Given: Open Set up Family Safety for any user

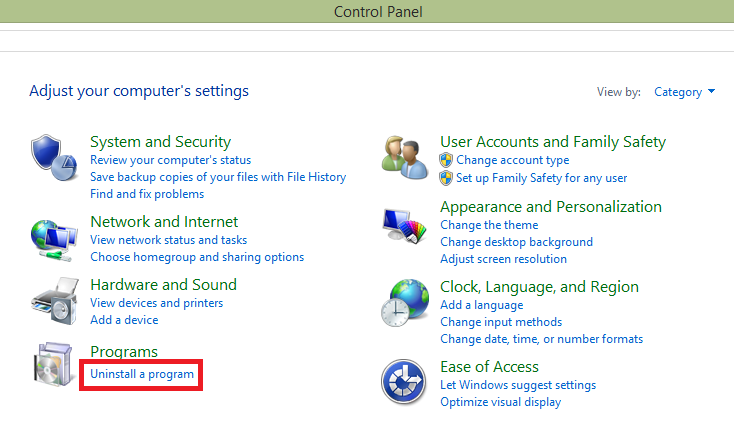Looking at the screenshot, I should pos(541,178).
